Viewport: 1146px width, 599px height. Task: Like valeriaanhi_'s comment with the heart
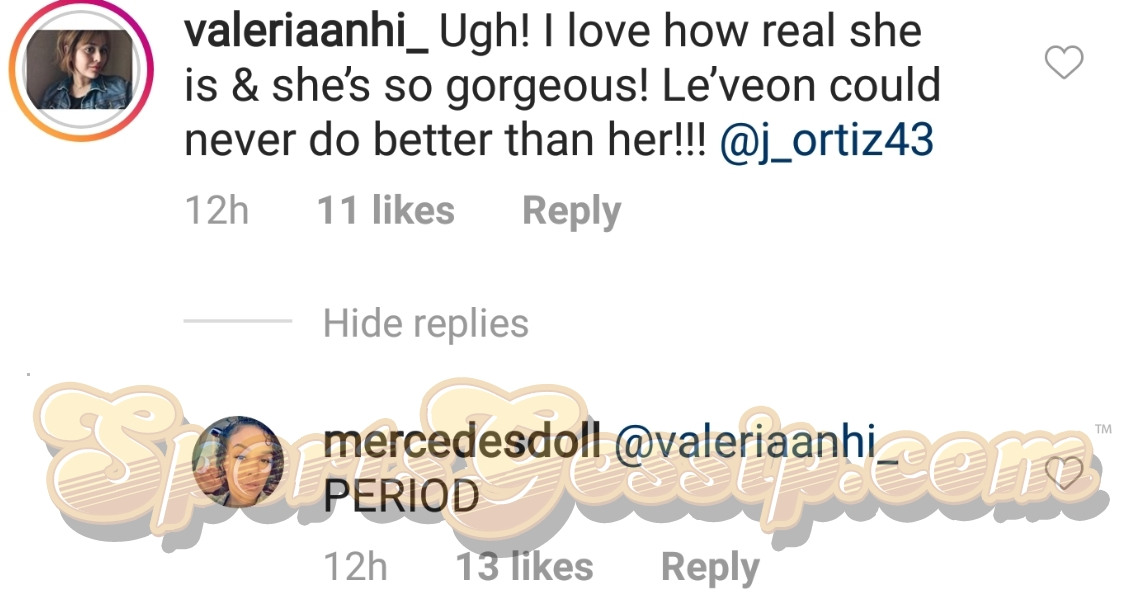point(1064,64)
